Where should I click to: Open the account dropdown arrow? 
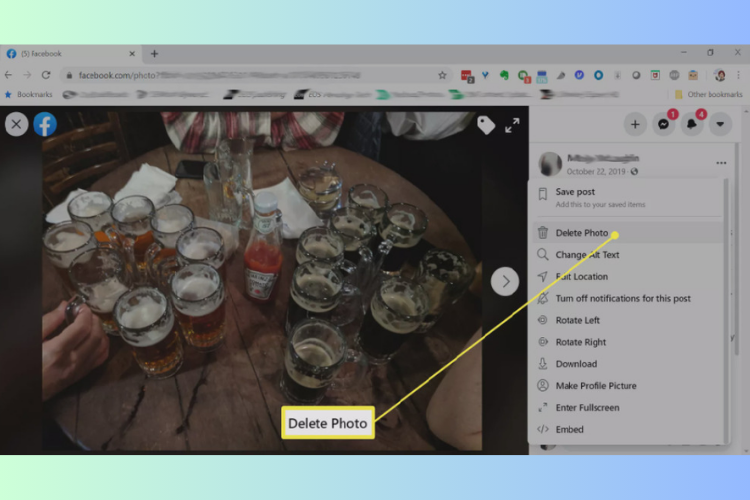click(x=720, y=124)
